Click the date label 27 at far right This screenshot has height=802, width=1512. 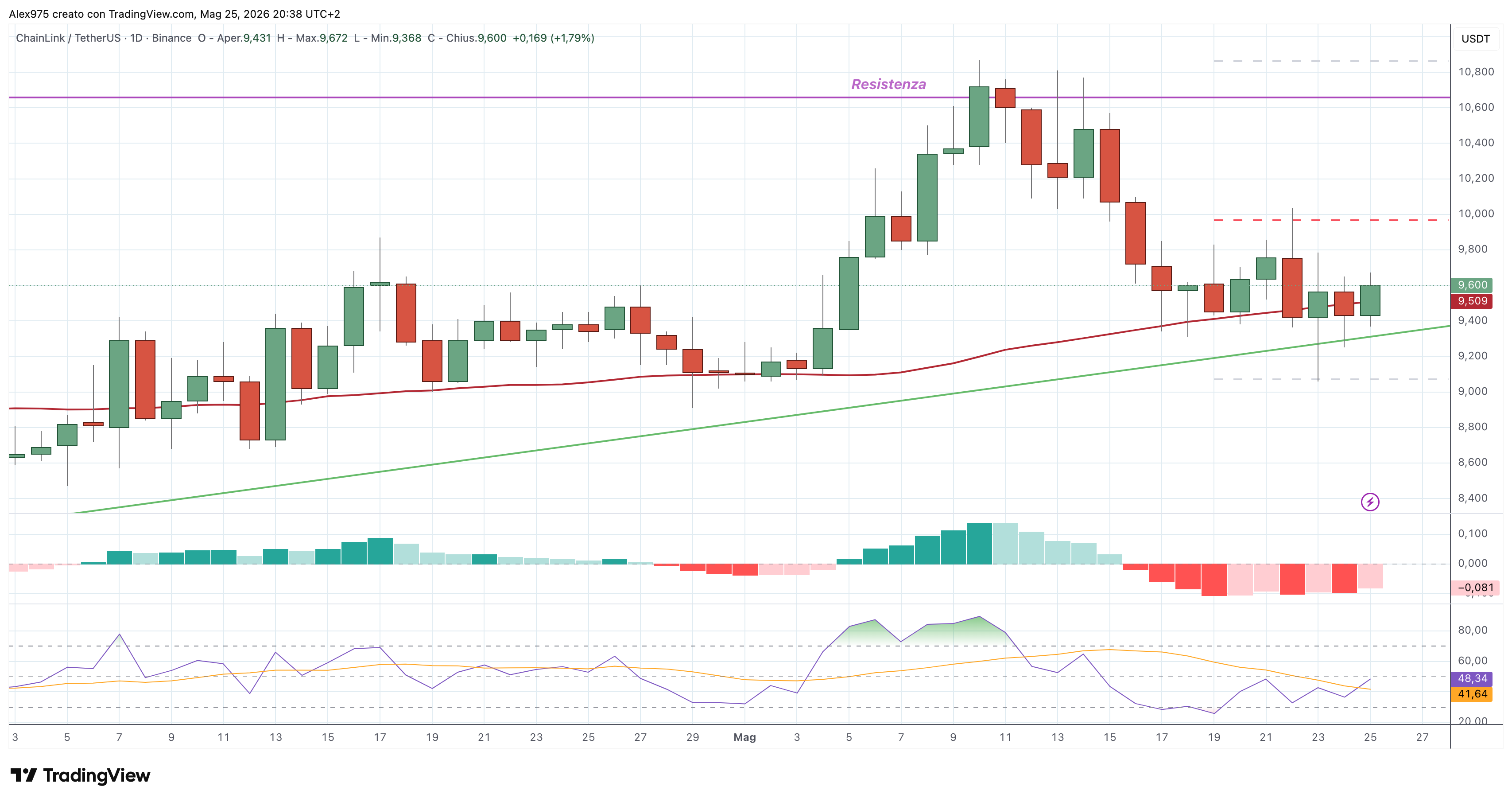[x=1422, y=737]
